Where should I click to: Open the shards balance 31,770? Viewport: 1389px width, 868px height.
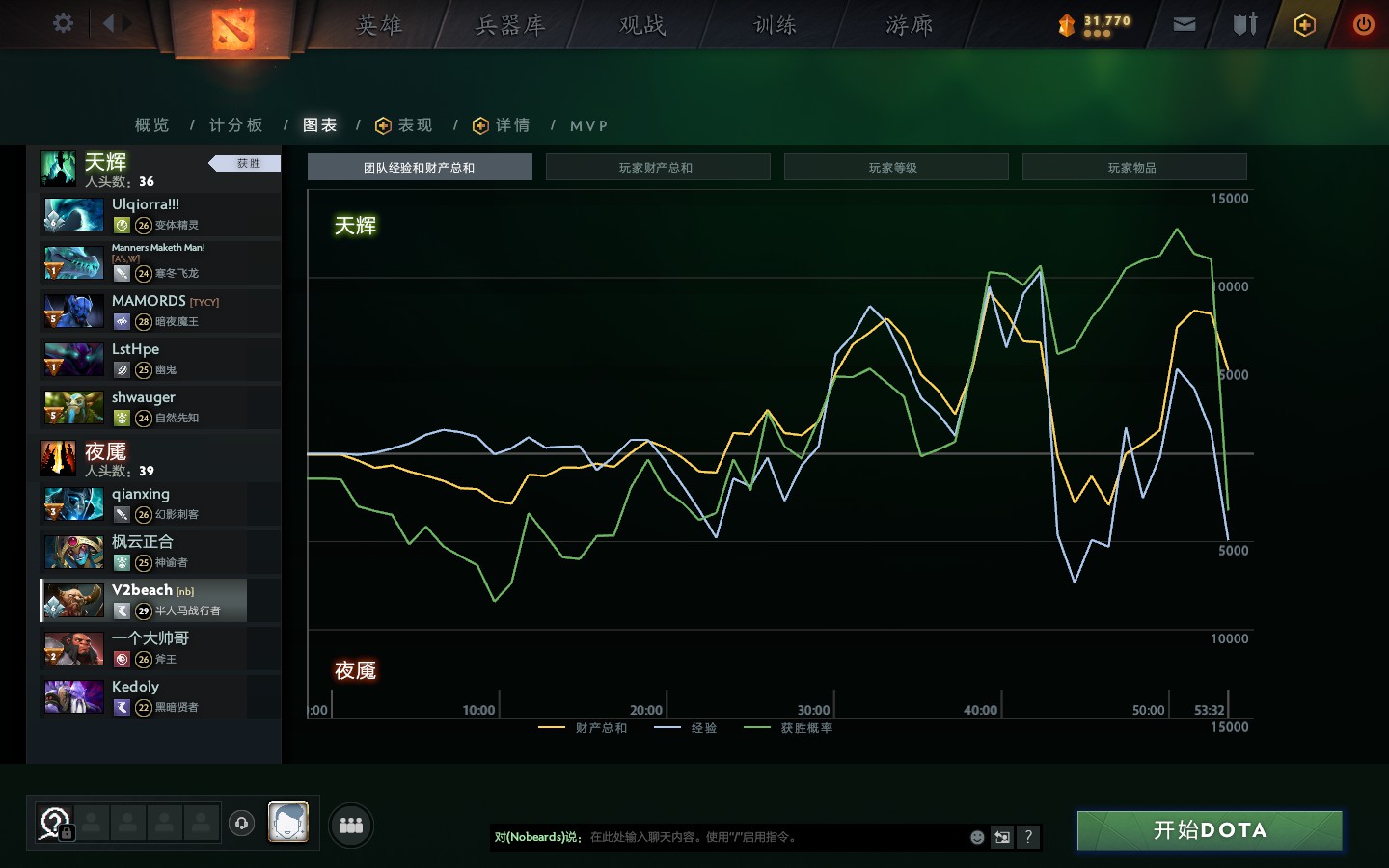coord(1095,25)
